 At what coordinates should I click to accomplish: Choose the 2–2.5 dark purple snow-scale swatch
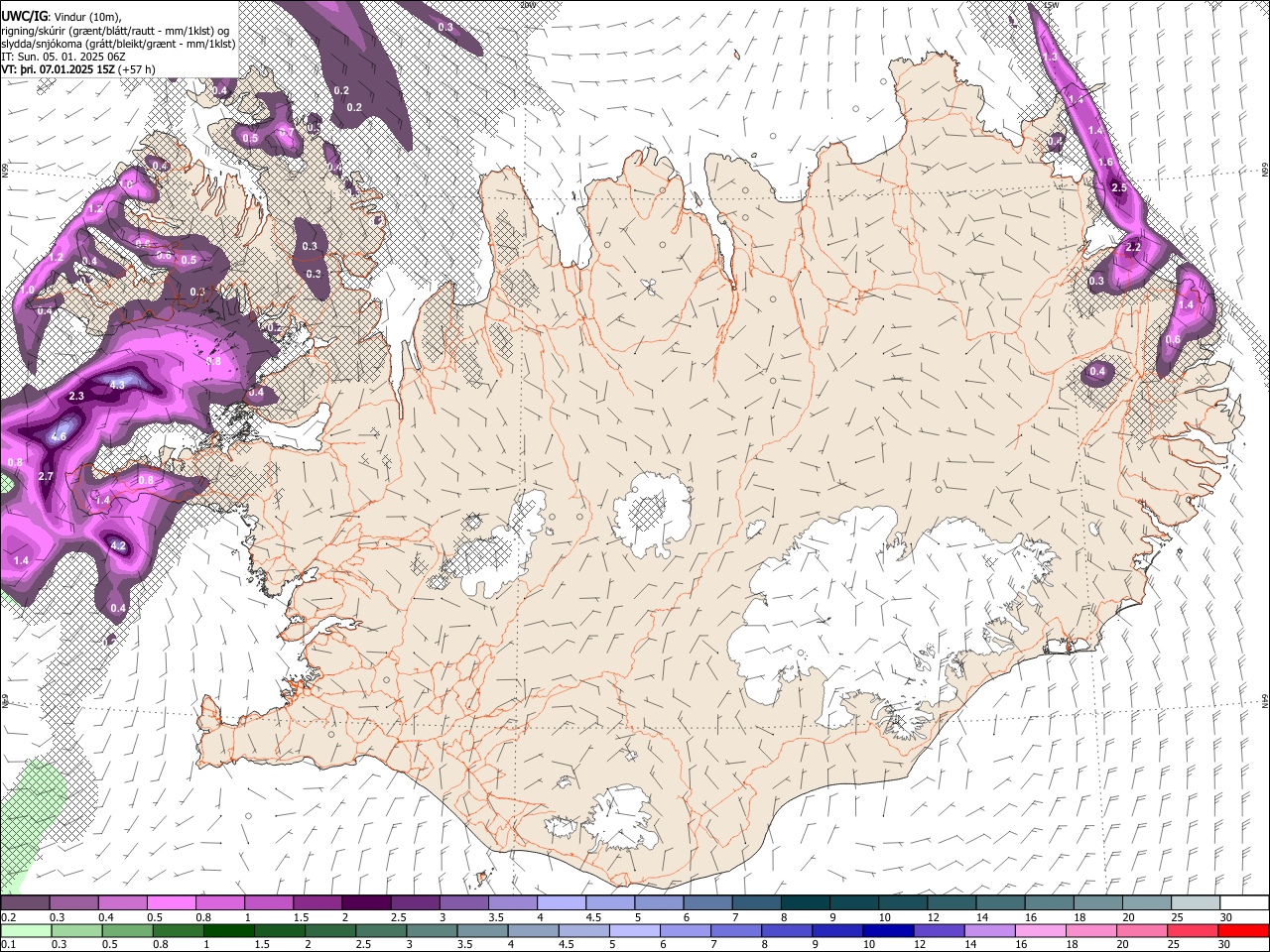366,902
